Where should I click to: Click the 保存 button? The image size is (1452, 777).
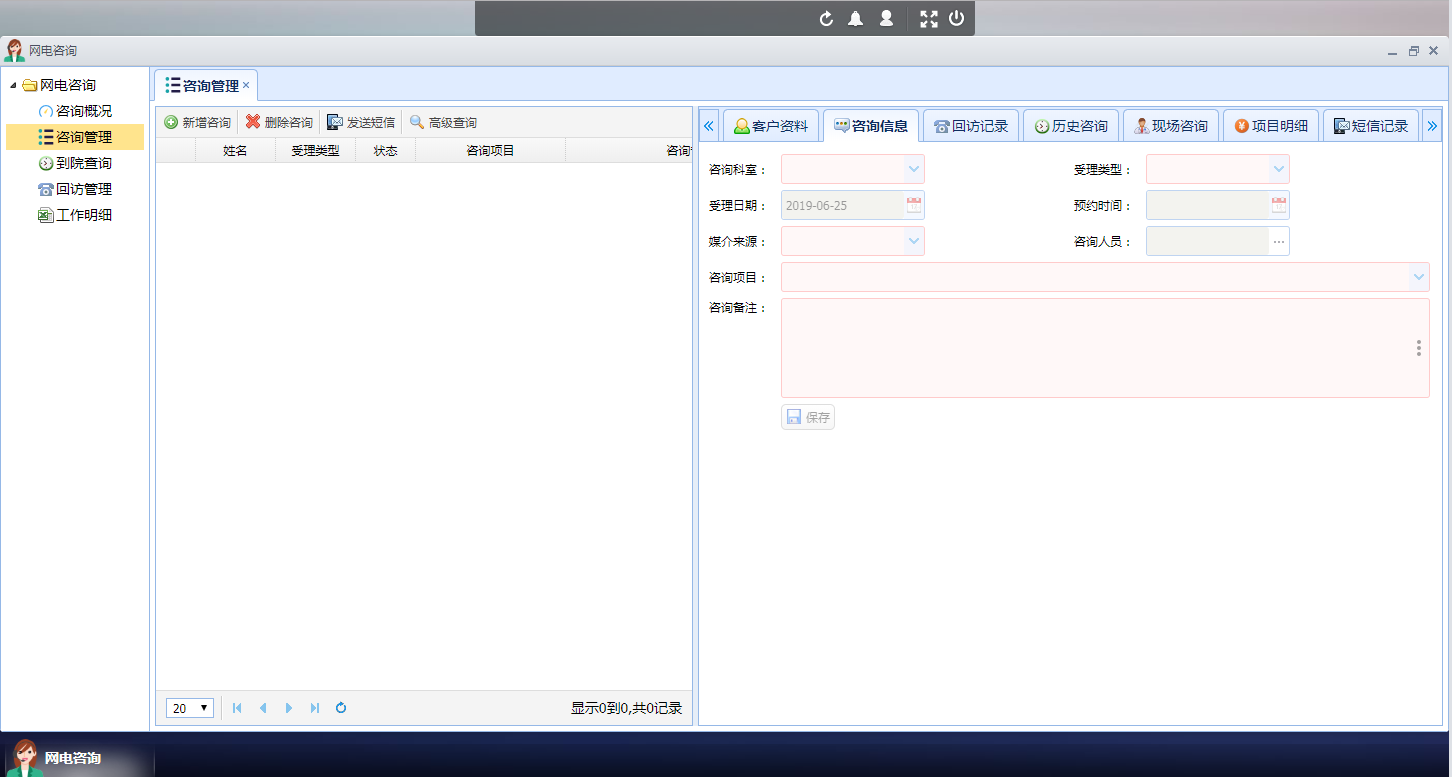808,417
